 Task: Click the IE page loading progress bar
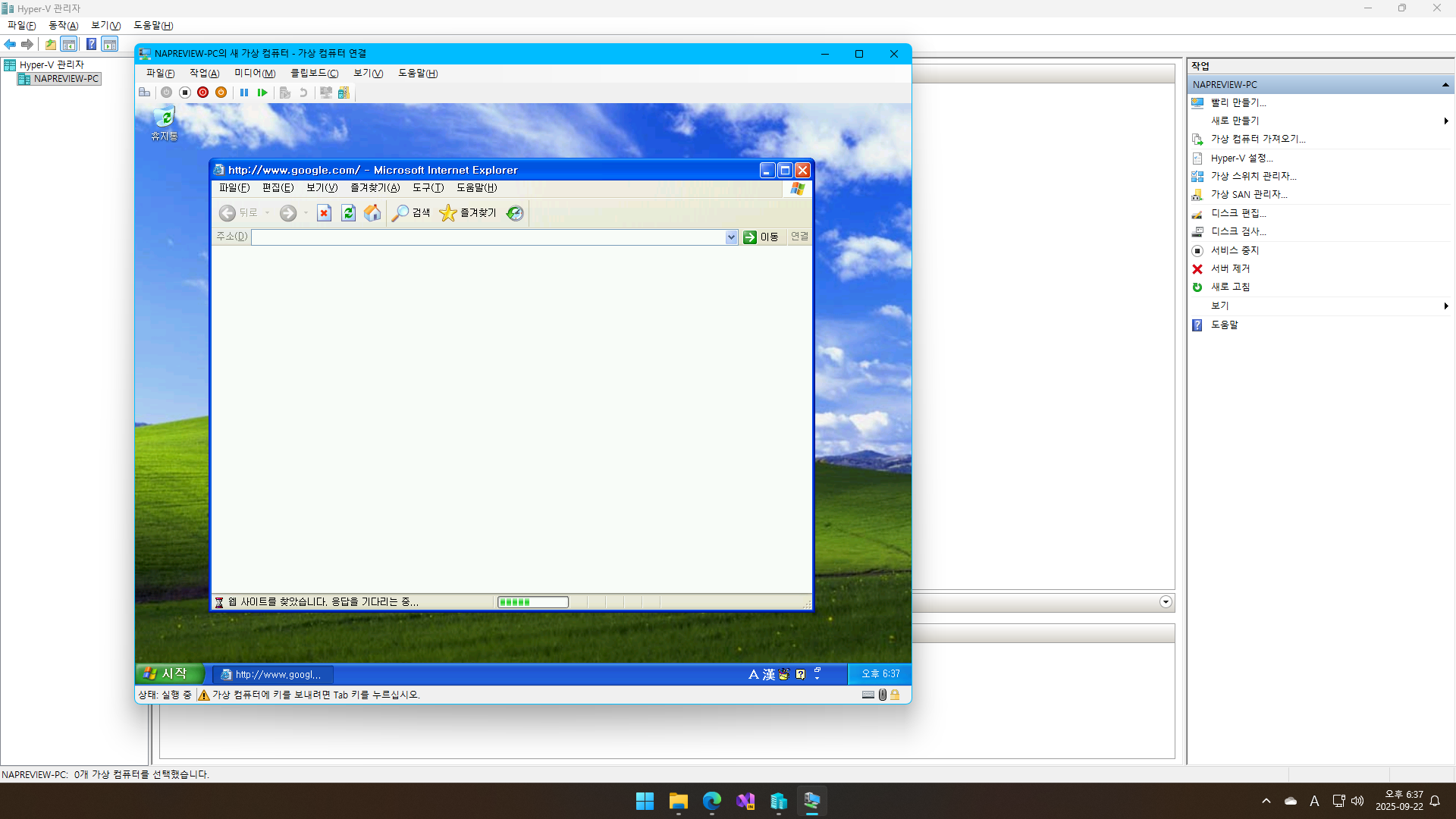533,602
